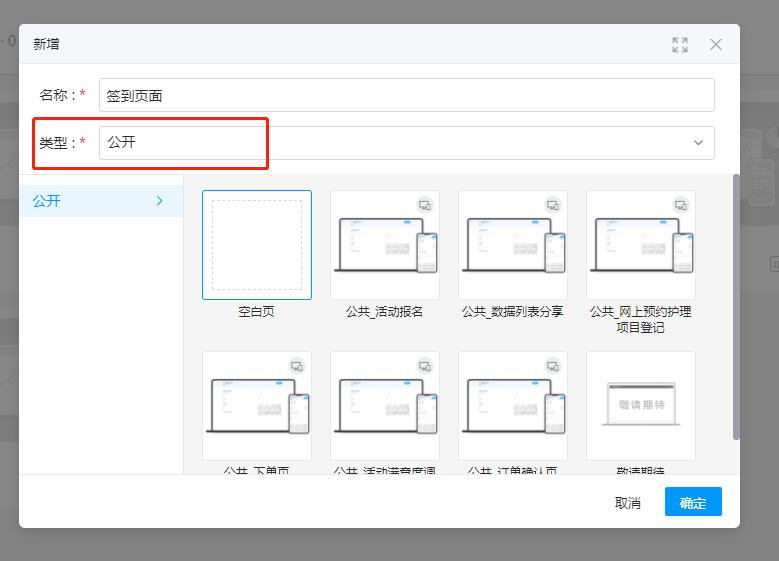Viewport: 779px width, 561px height.
Task: Click the 空白页 label text
Action: tap(256, 312)
